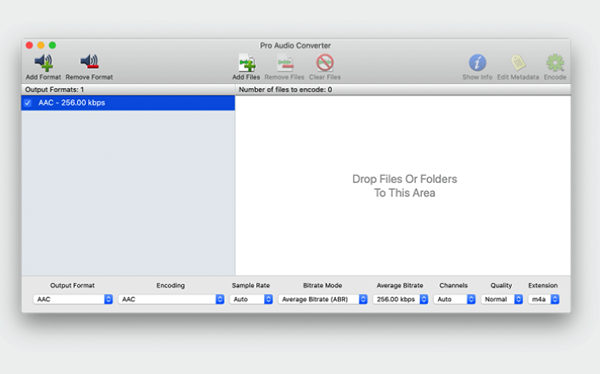Click the Remove Files toolbar icon
The height and width of the screenshot is (374, 600).
pyautogui.click(x=285, y=63)
